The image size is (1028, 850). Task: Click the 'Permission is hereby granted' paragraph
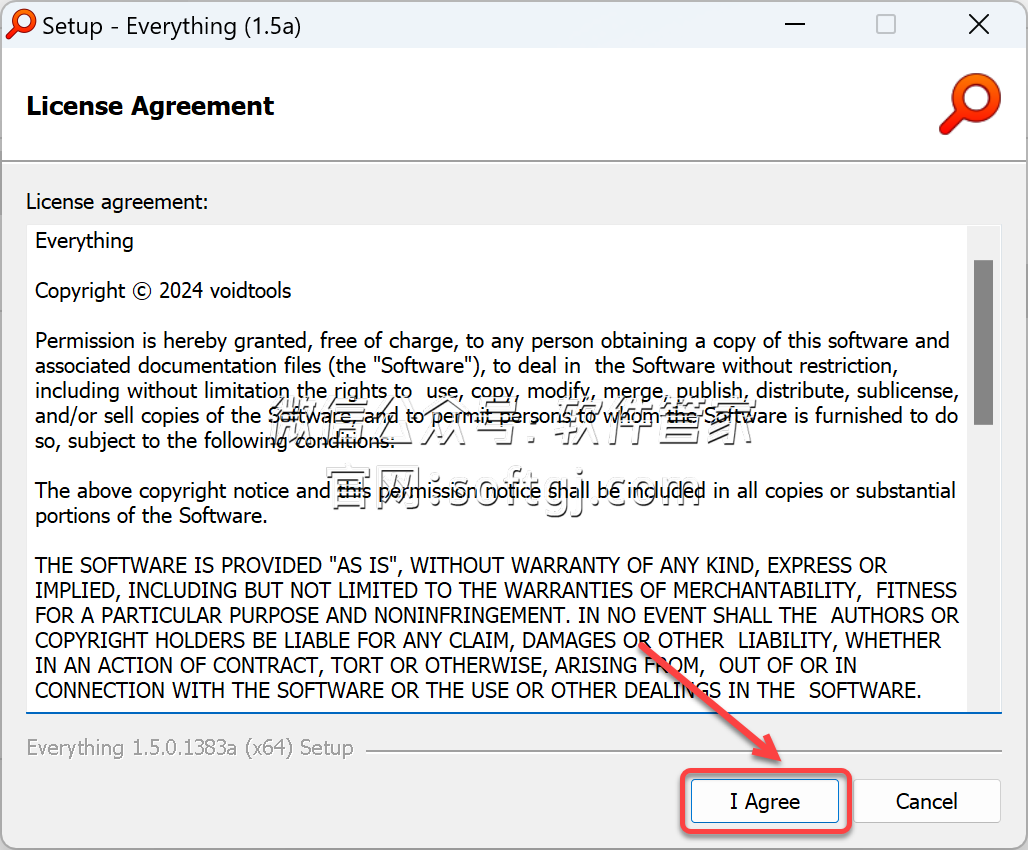coord(497,391)
